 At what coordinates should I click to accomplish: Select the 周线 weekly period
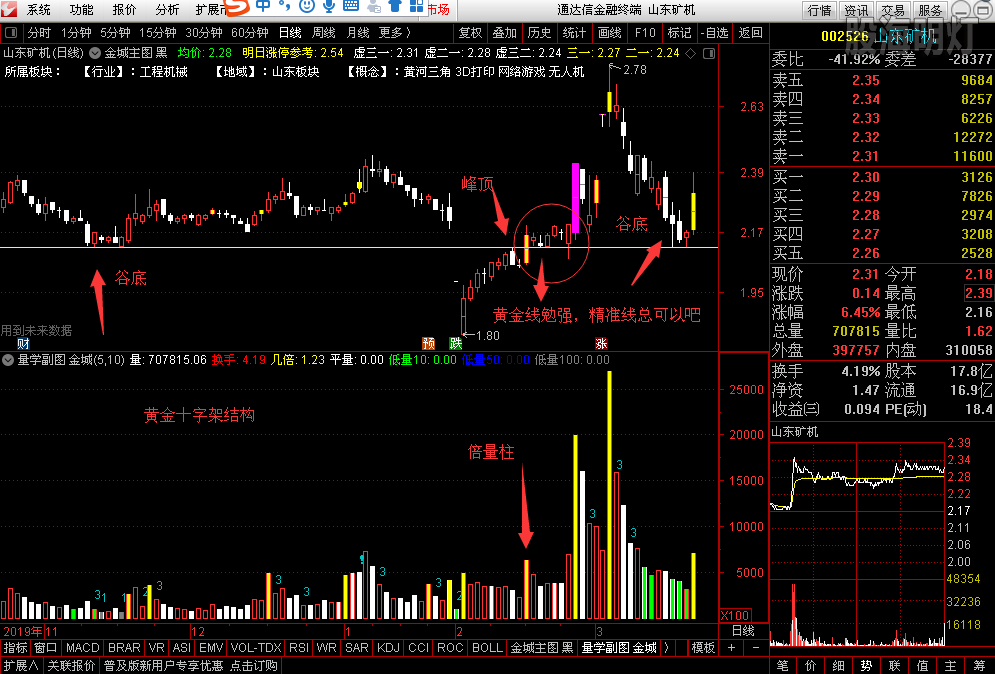click(324, 32)
